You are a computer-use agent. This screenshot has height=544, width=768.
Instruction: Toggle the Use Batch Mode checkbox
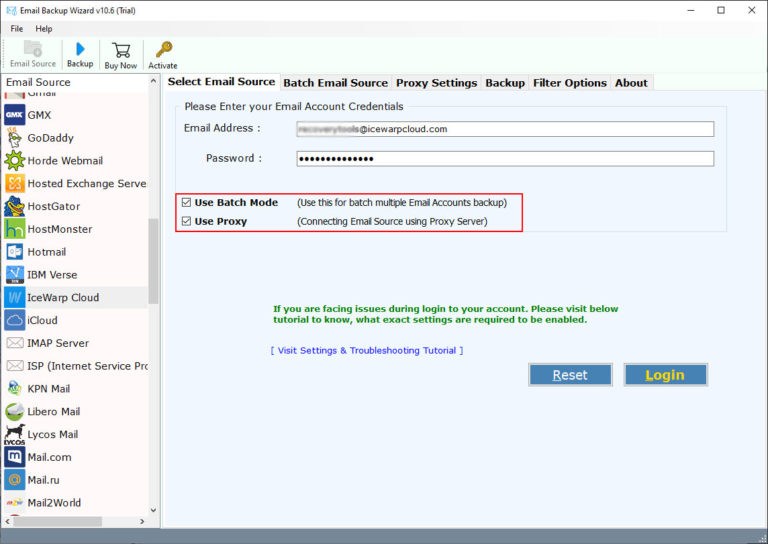click(x=186, y=202)
